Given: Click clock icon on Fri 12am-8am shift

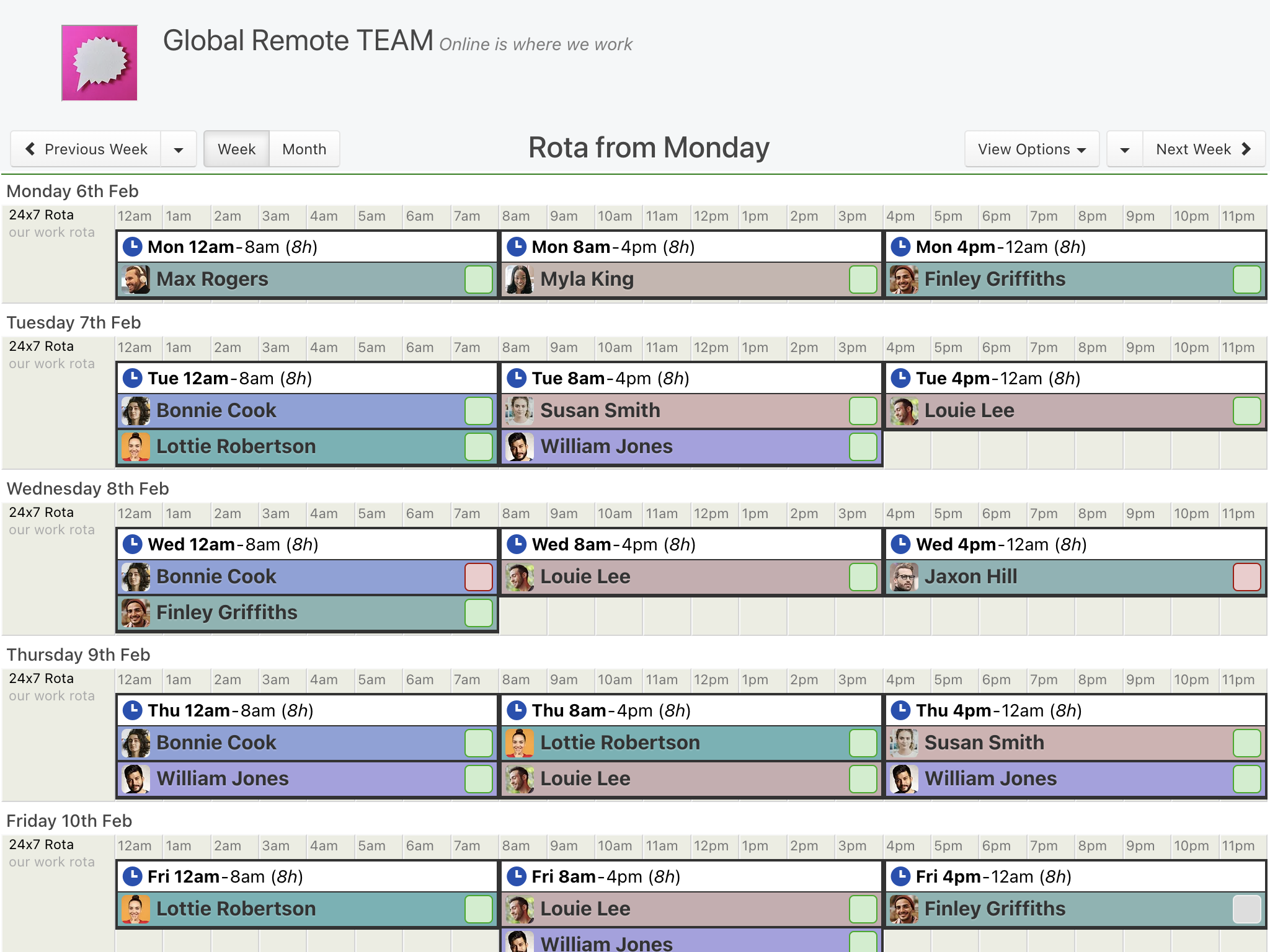Looking at the screenshot, I should 133,876.
